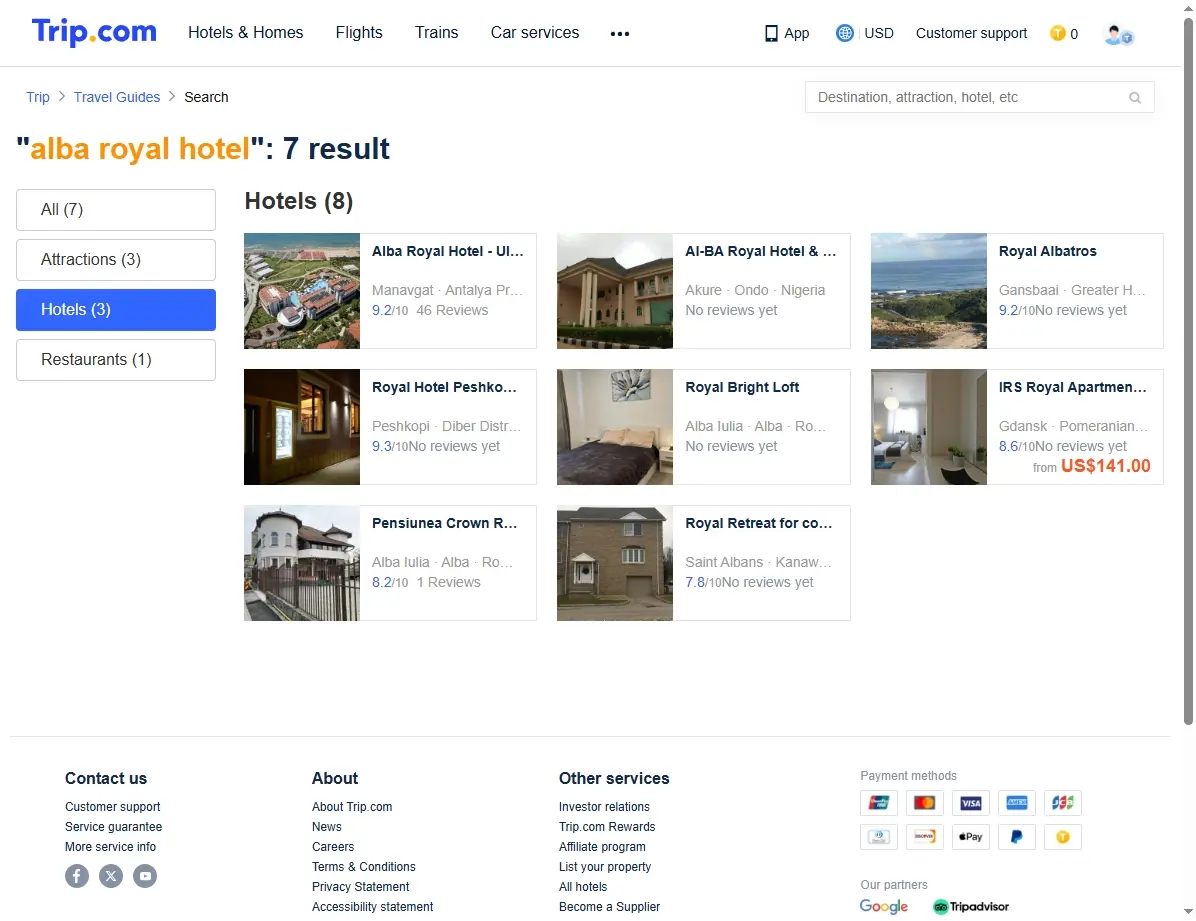
Task: Open the News footer link
Action: pos(326,826)
